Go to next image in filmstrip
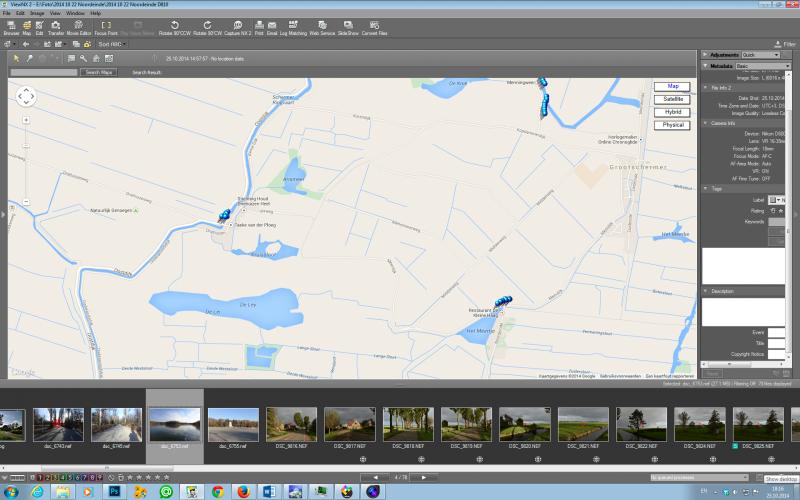Viewport: 800px width, 500px height. point(423,478)
